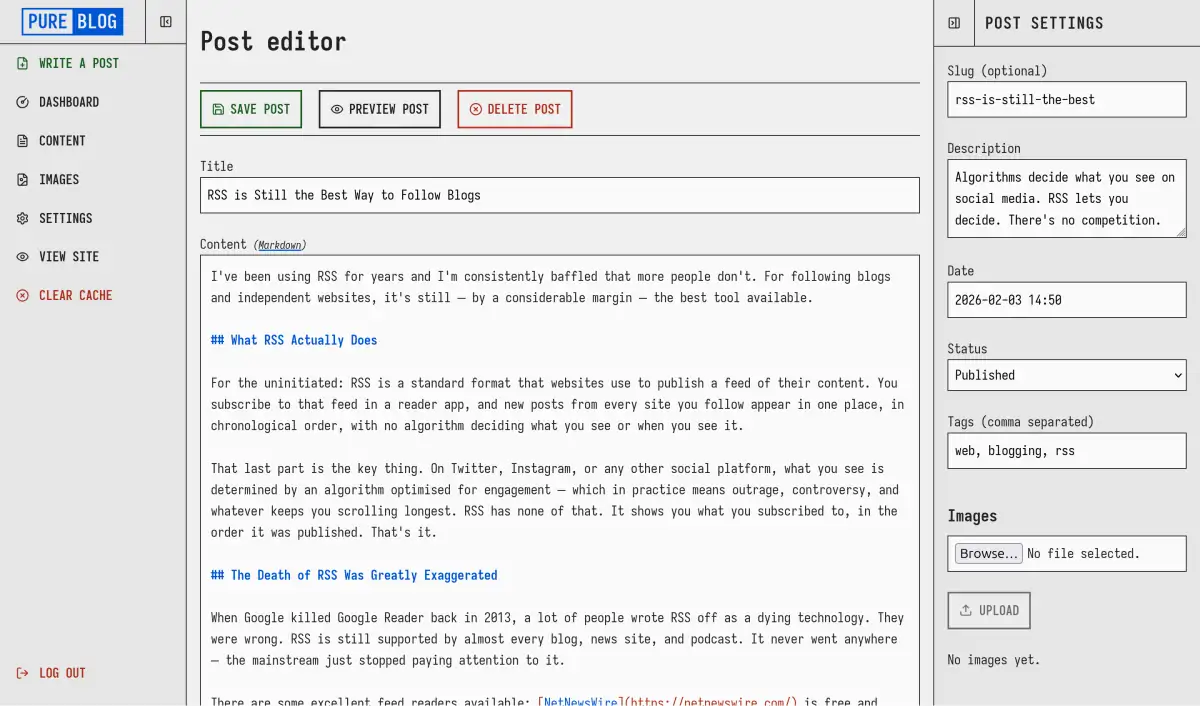Click the Images file icon in sidebar
Image resolution: width=1200 pixels, height=706 pixels.
[x=22, y=180]
